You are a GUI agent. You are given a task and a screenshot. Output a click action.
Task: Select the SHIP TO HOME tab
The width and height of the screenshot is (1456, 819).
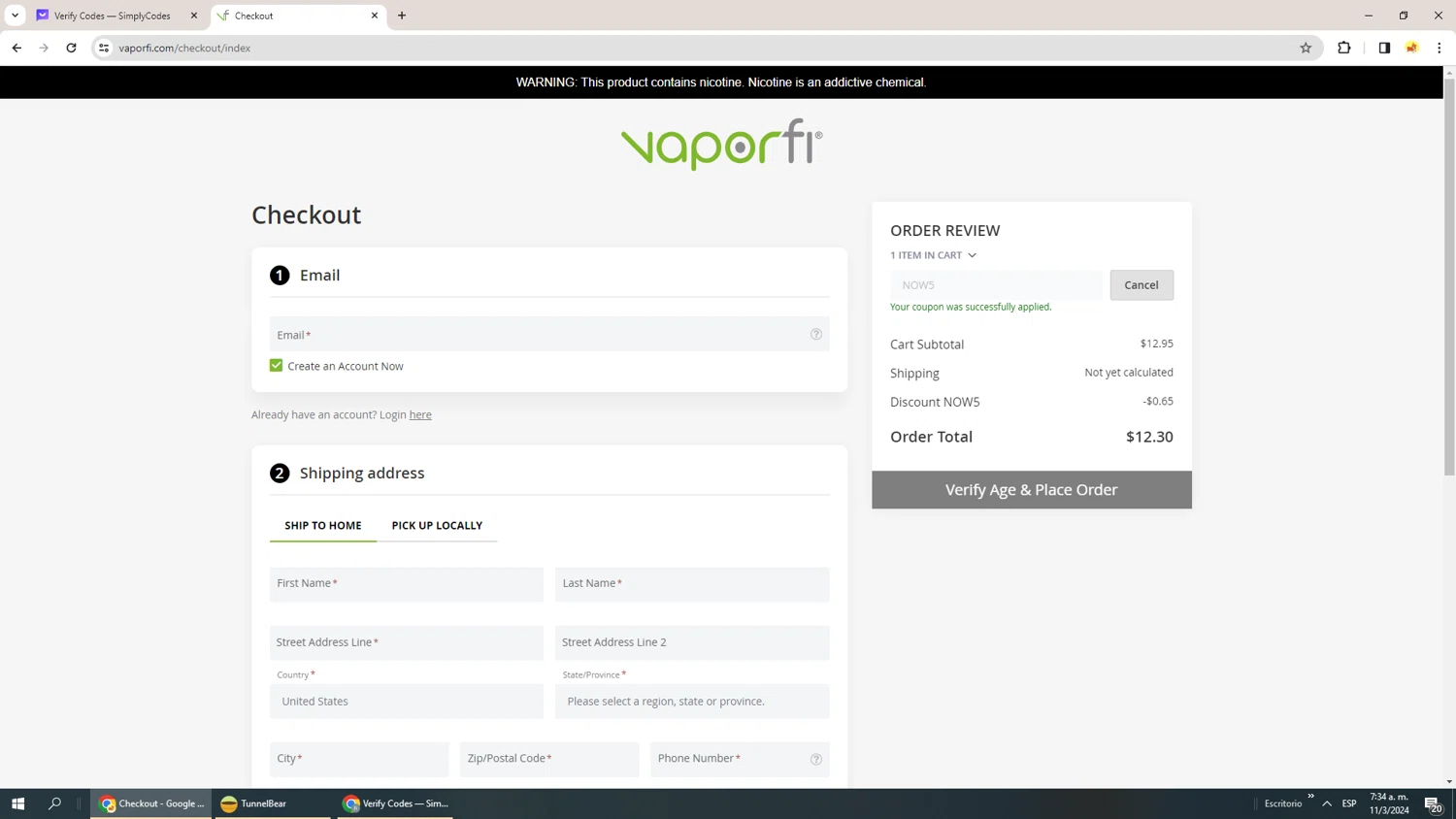pyautogui.click(x=323, y=525)
